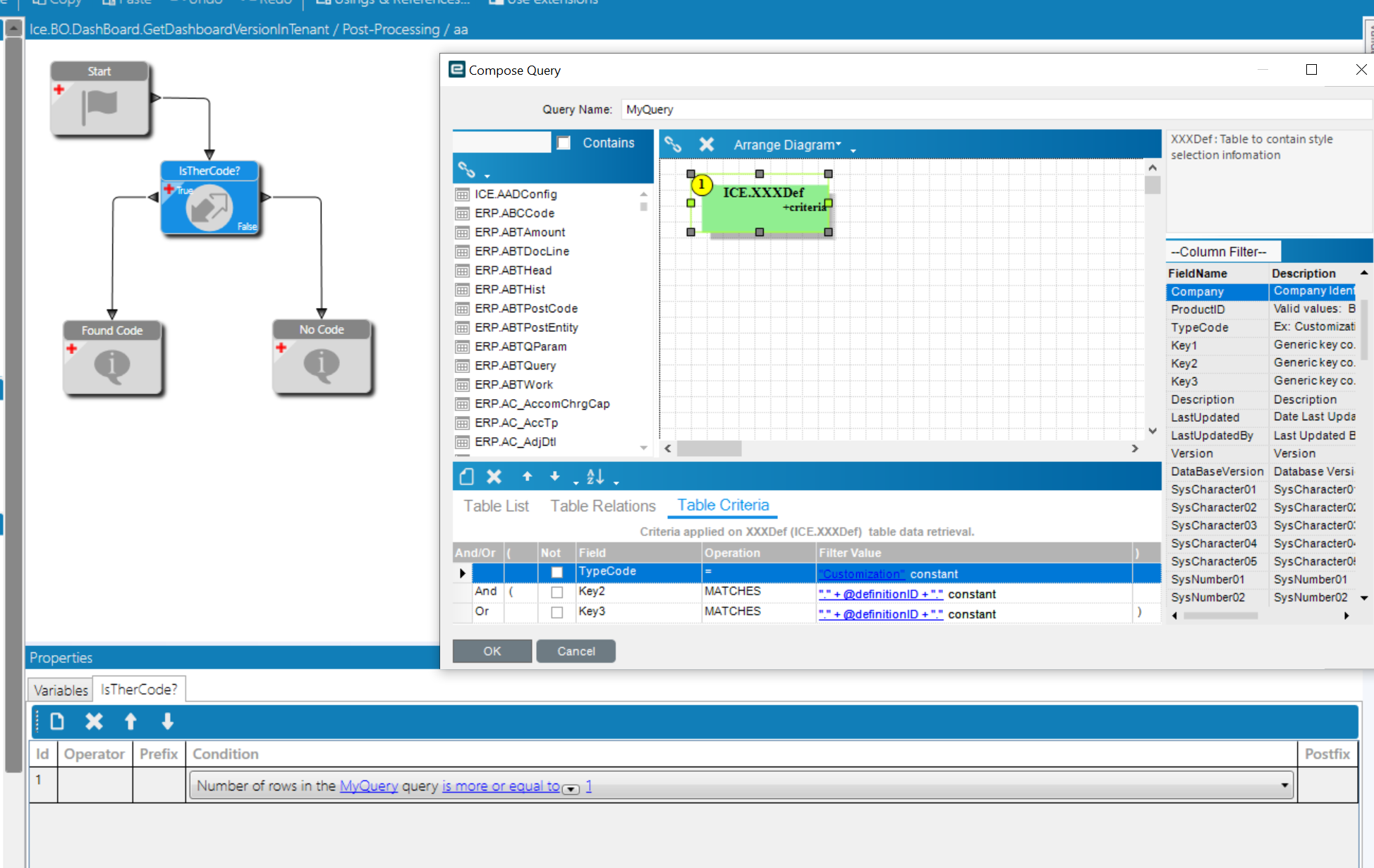This screenshot has height=868, width=1374.
Task: Expand the Condition combo box arrow
Action: click(x=1284, y=786)
